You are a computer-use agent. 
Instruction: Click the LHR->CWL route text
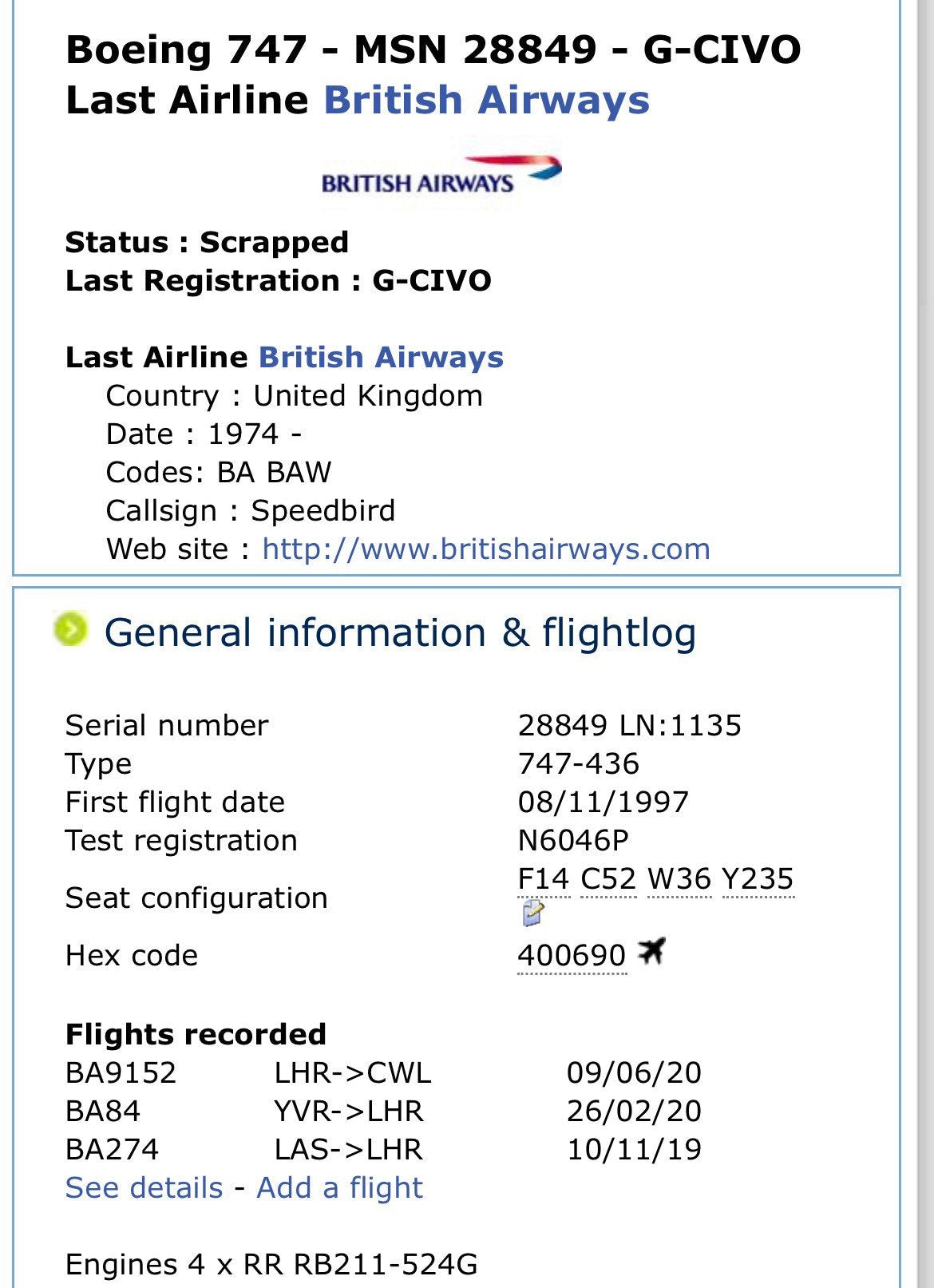point(352,1073)
